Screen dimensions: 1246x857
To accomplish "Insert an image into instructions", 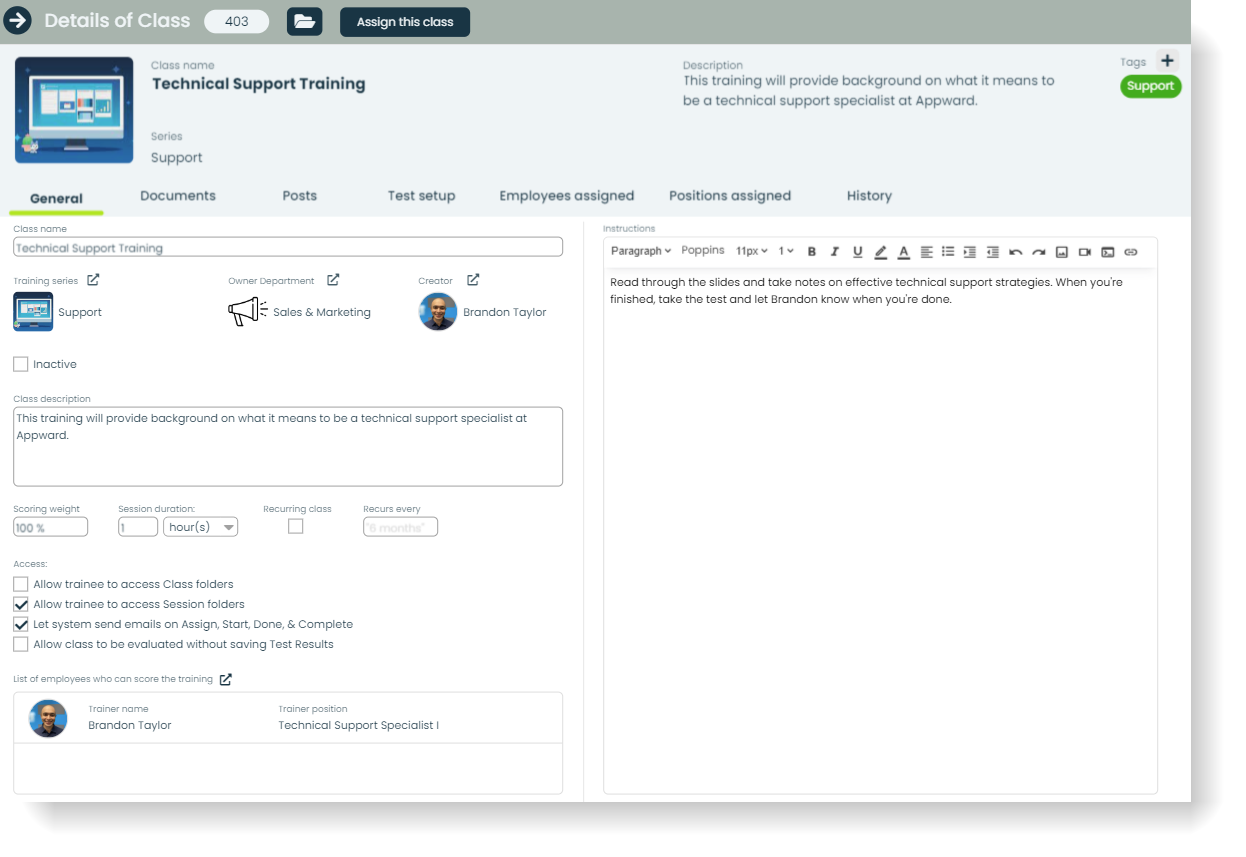I will [x=1062, y=252].
